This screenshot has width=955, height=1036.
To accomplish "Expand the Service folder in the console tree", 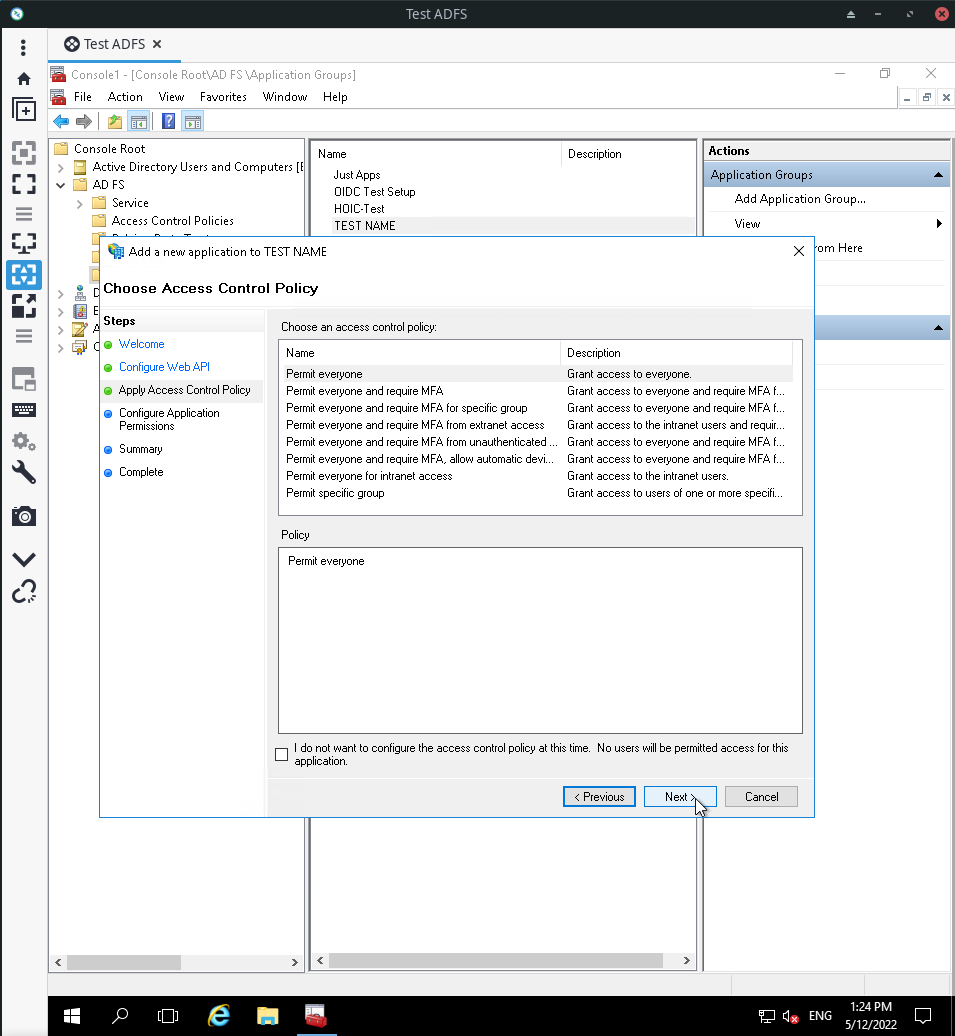I will (x=80, y=202).
